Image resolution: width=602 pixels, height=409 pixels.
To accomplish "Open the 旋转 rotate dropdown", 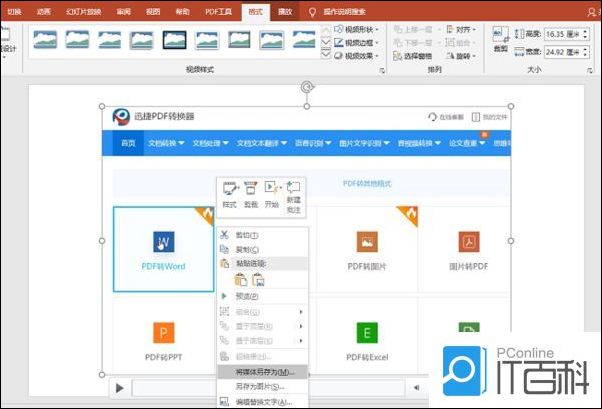I will pos(461,56).
